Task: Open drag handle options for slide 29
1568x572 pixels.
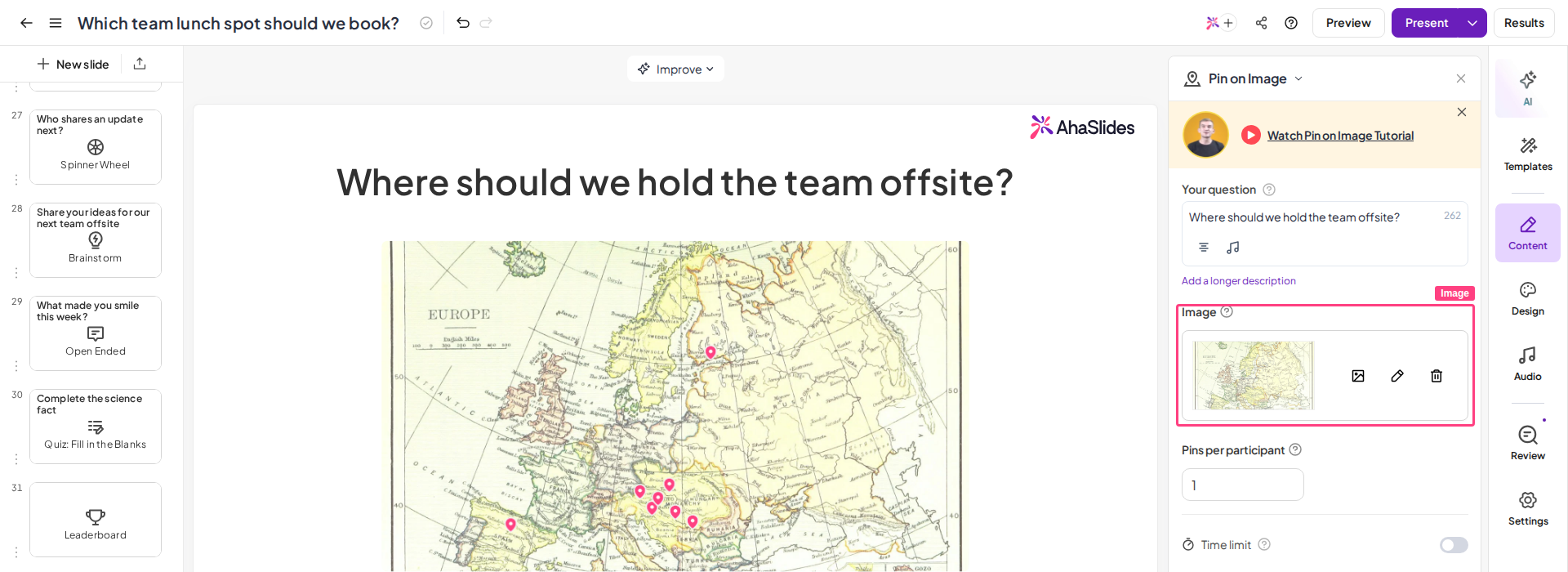Action: click(x=16, y=365)
